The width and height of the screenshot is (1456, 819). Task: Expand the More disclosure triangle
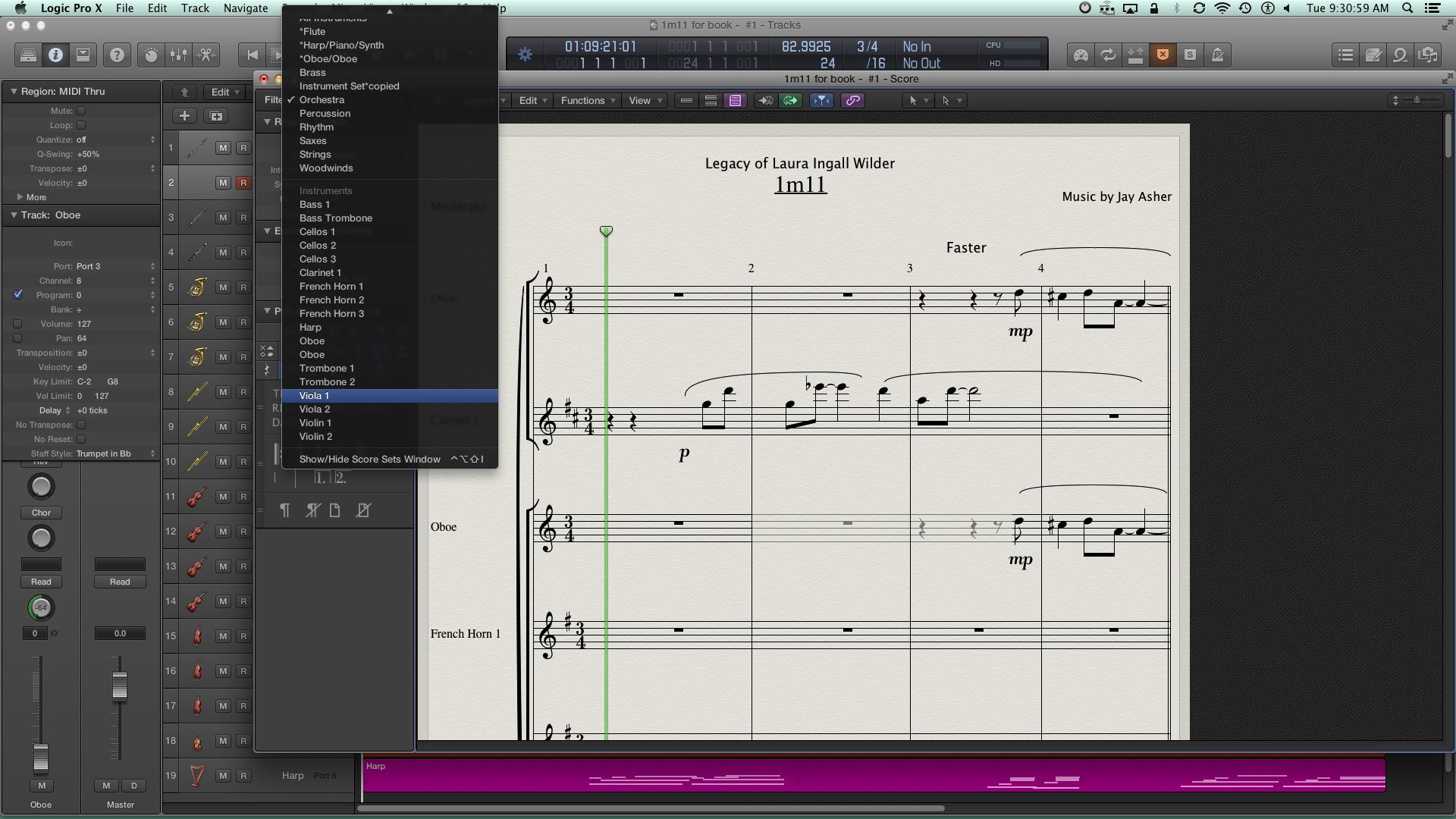(x=20, y=197)
